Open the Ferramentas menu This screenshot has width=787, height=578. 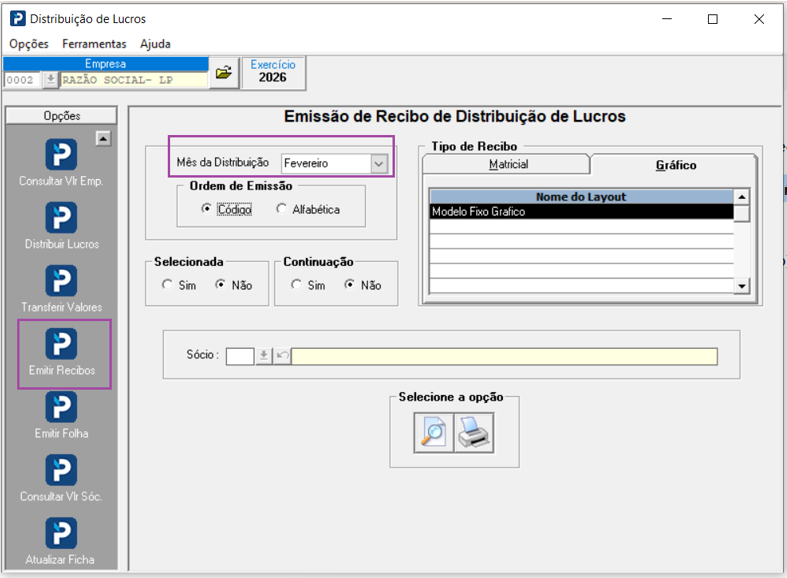tap(94, 44)
